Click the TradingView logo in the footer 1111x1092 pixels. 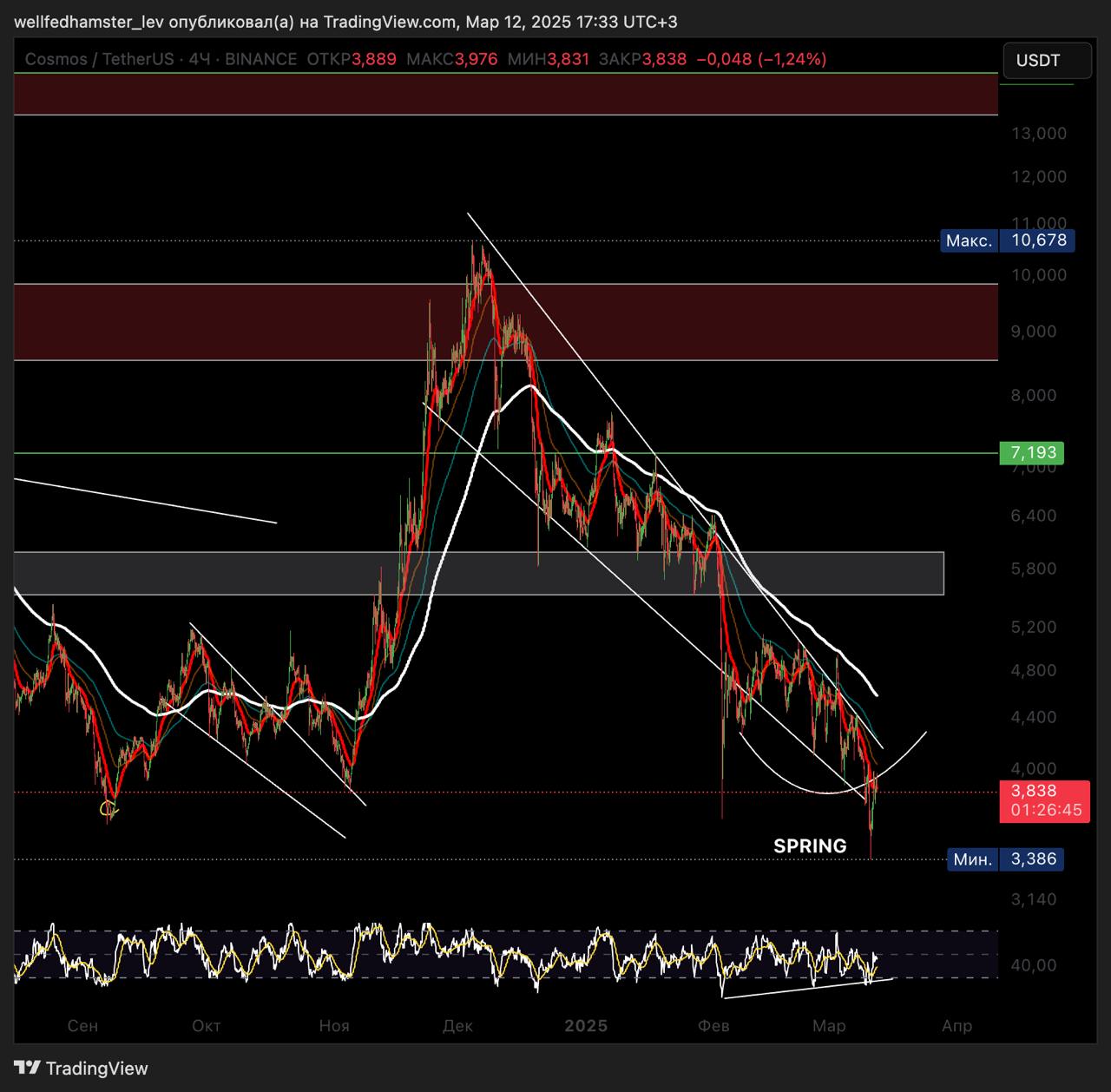[82, 1069]
